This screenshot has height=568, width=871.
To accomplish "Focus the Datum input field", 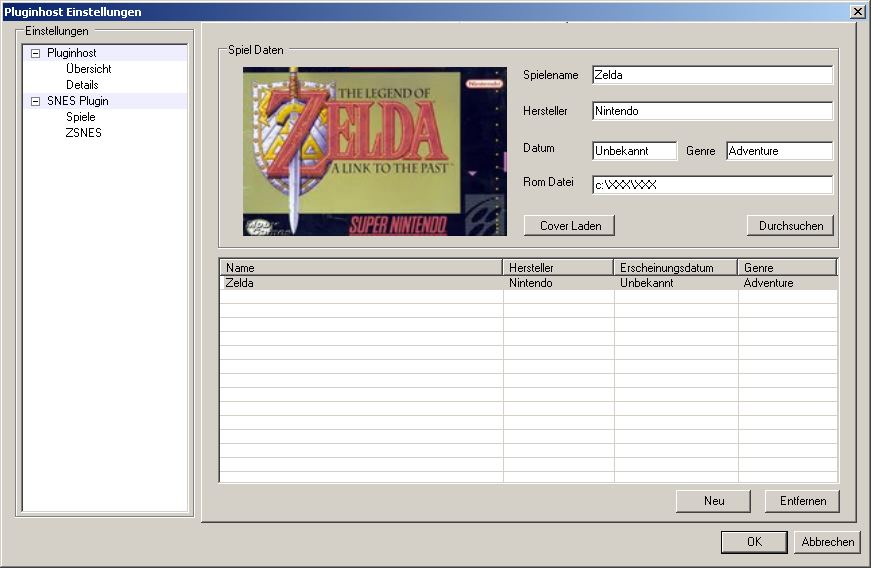I will coord(634,151).
